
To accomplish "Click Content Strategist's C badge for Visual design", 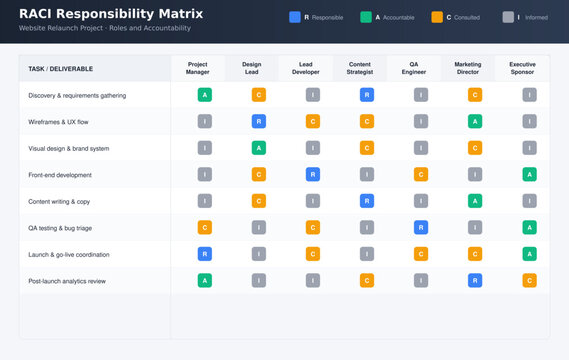I will pos(367,148).
